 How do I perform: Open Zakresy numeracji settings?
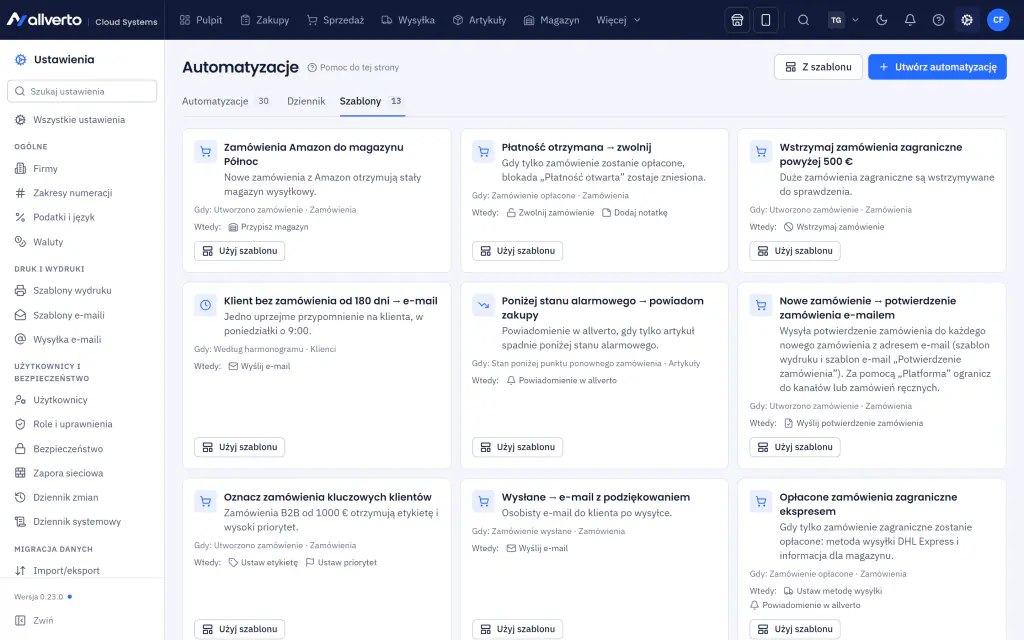(82, 193)
